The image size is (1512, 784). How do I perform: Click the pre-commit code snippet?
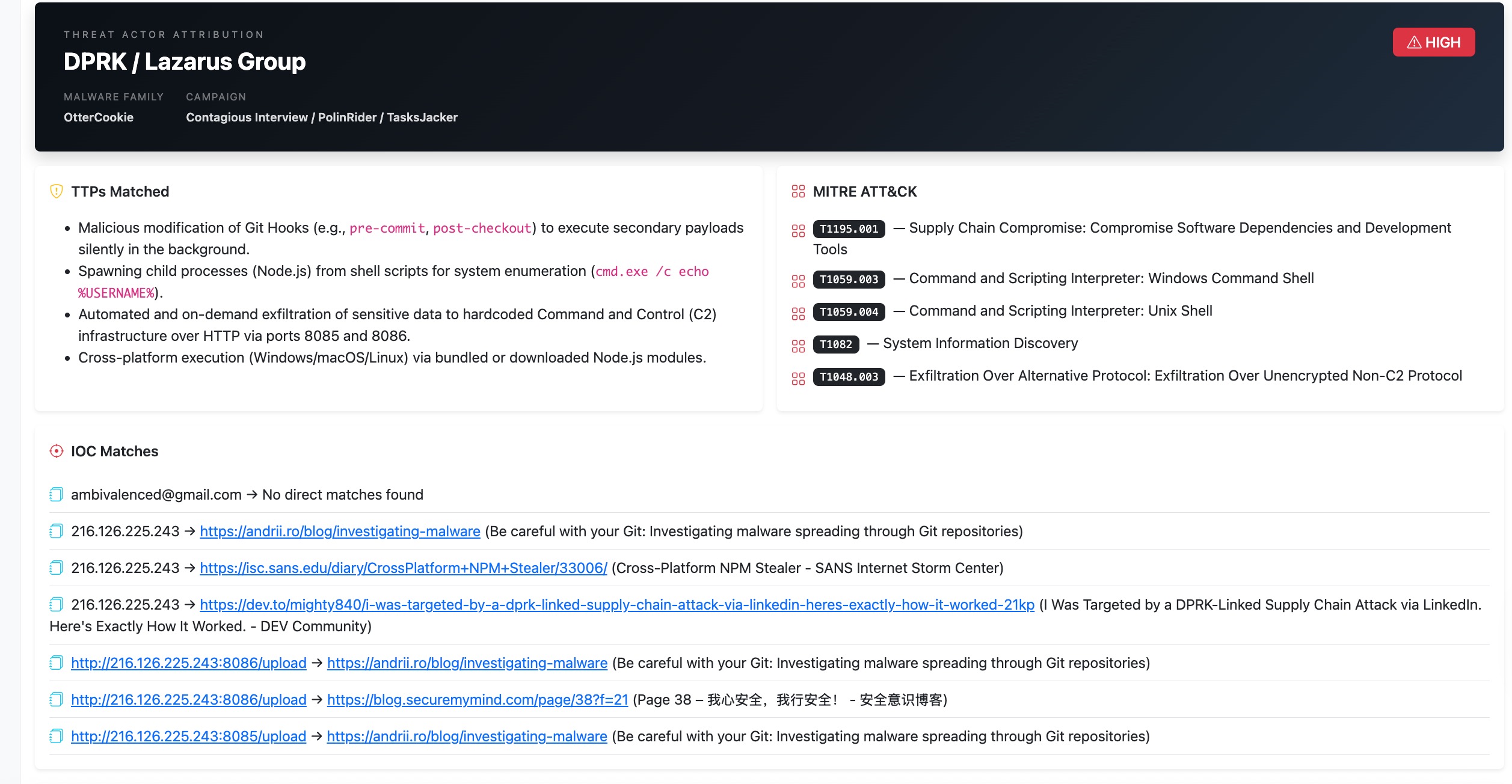coord(387,228)
